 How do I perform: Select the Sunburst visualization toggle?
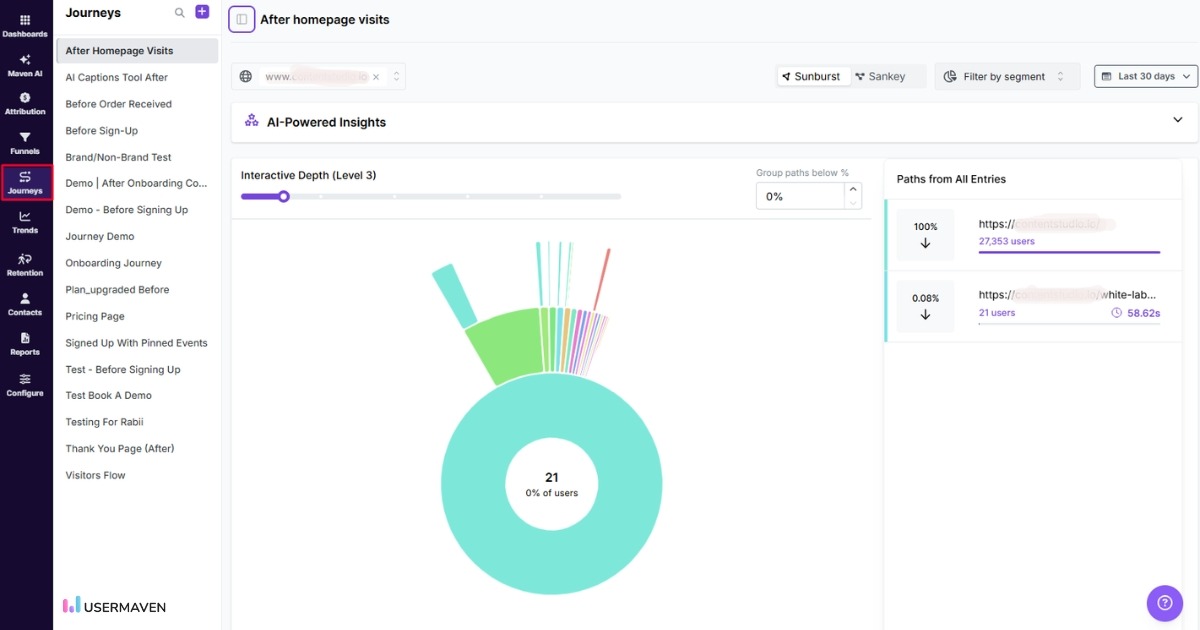click(x=815, y=75)
